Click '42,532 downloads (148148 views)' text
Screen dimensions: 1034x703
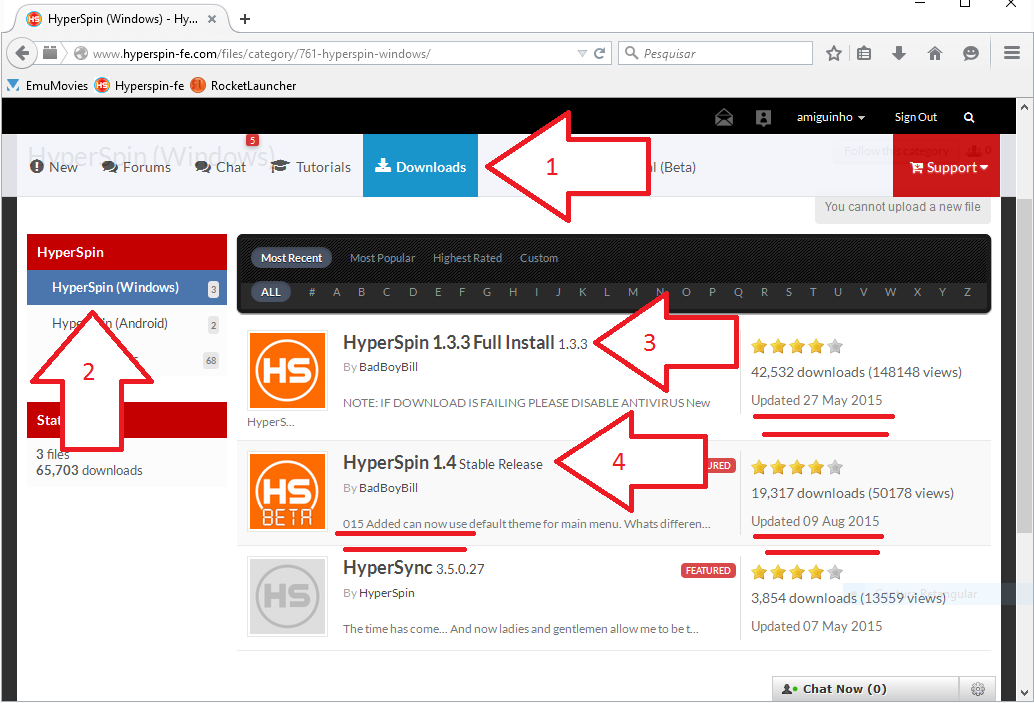[856, 373]
